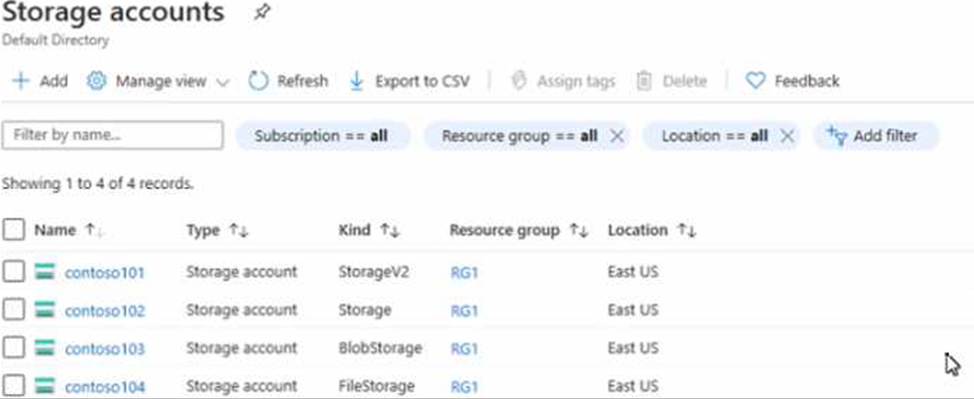This screenshot has height=399, width=974.
Task: Click contoso102 storage account icon
Action: 45,310
